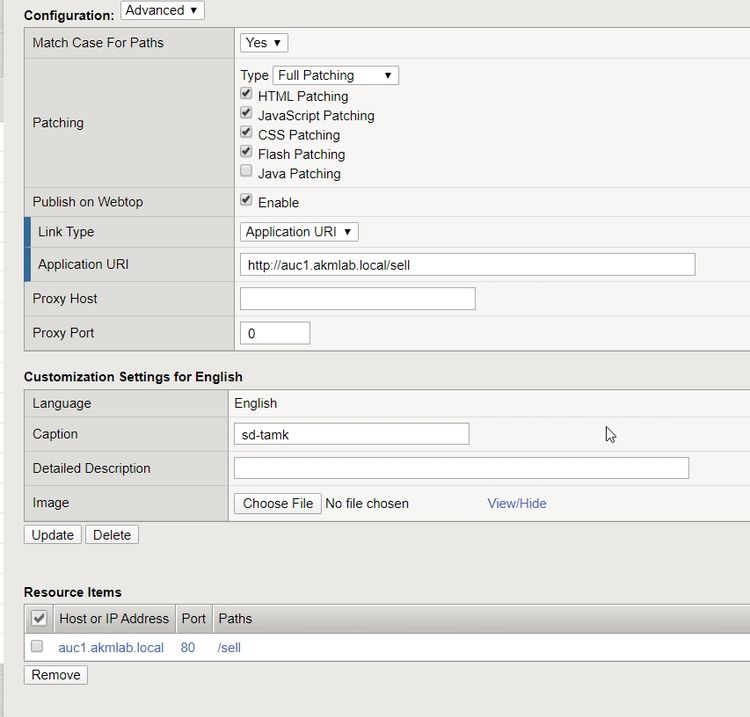
Task: Edit the Caption text field
Action: [351, 434]
